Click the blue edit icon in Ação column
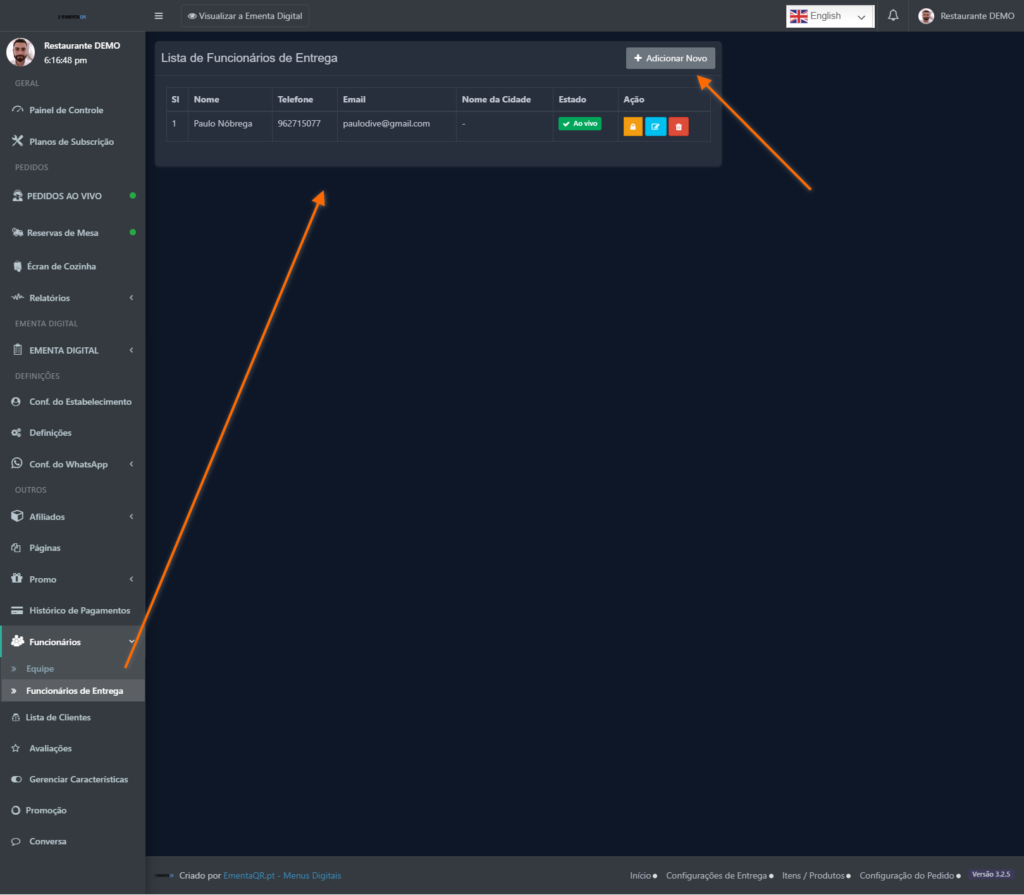This screenshot has height=895, width=1024. click(x=655, y=127)
